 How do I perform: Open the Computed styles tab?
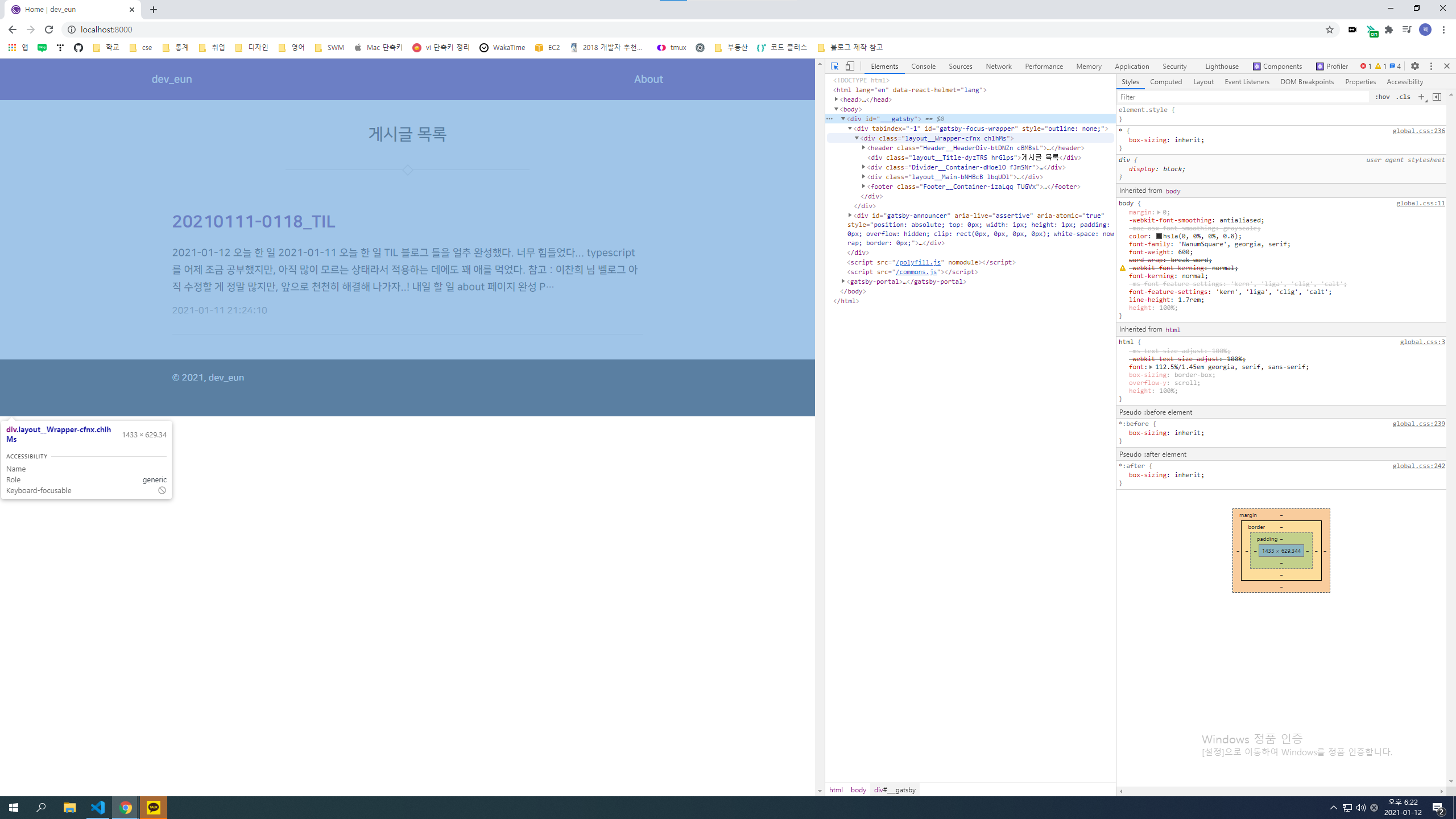point(1165,82)
